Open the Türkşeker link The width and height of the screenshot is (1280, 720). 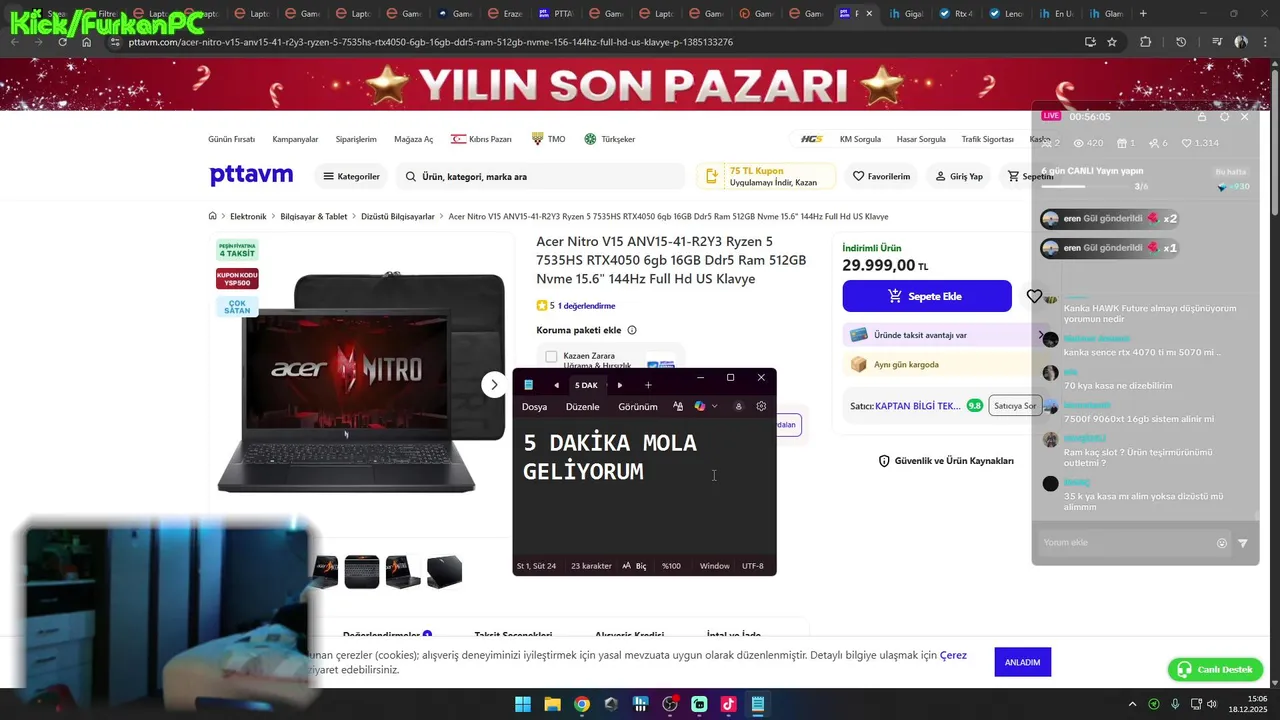tap(609, 139)
